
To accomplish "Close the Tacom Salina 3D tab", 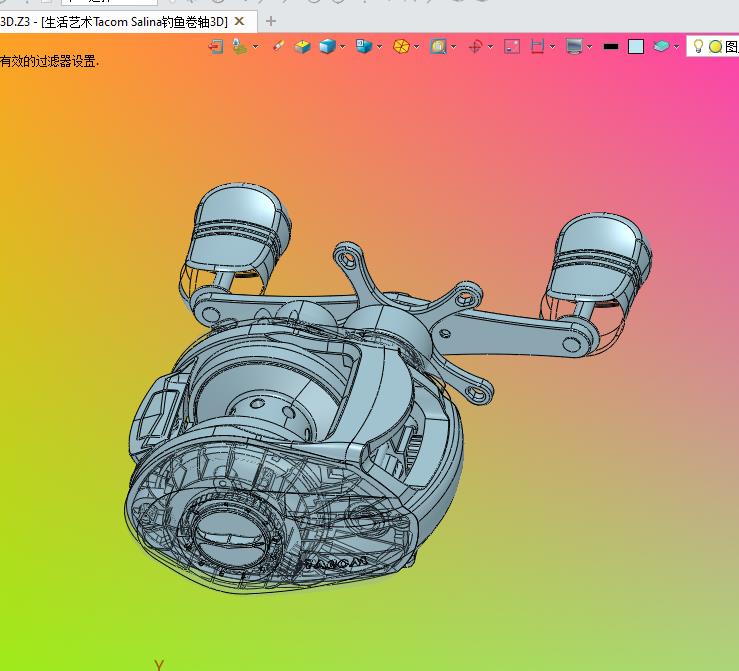I will click(239, 21).
